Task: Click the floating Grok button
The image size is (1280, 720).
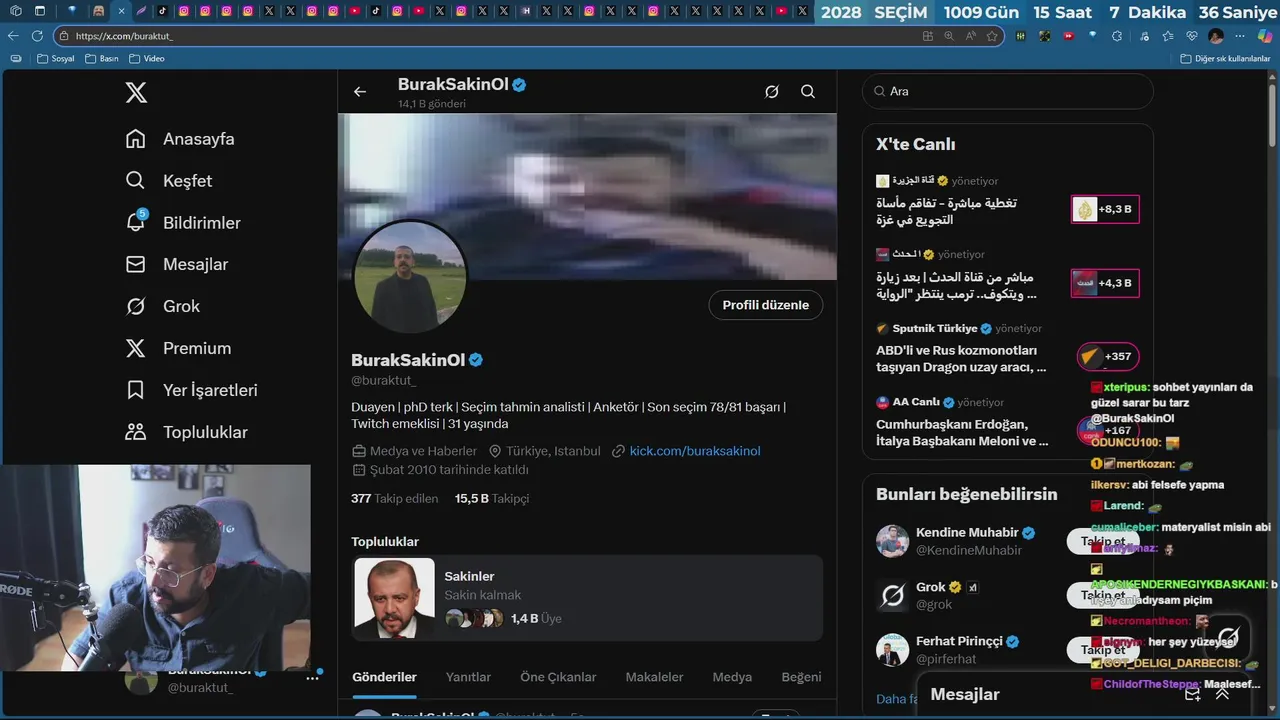Action: (x=1228, y=636)
